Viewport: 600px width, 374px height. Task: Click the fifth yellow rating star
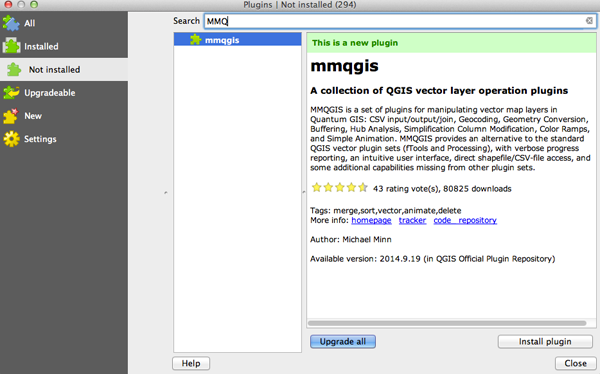tap(363, 188)
